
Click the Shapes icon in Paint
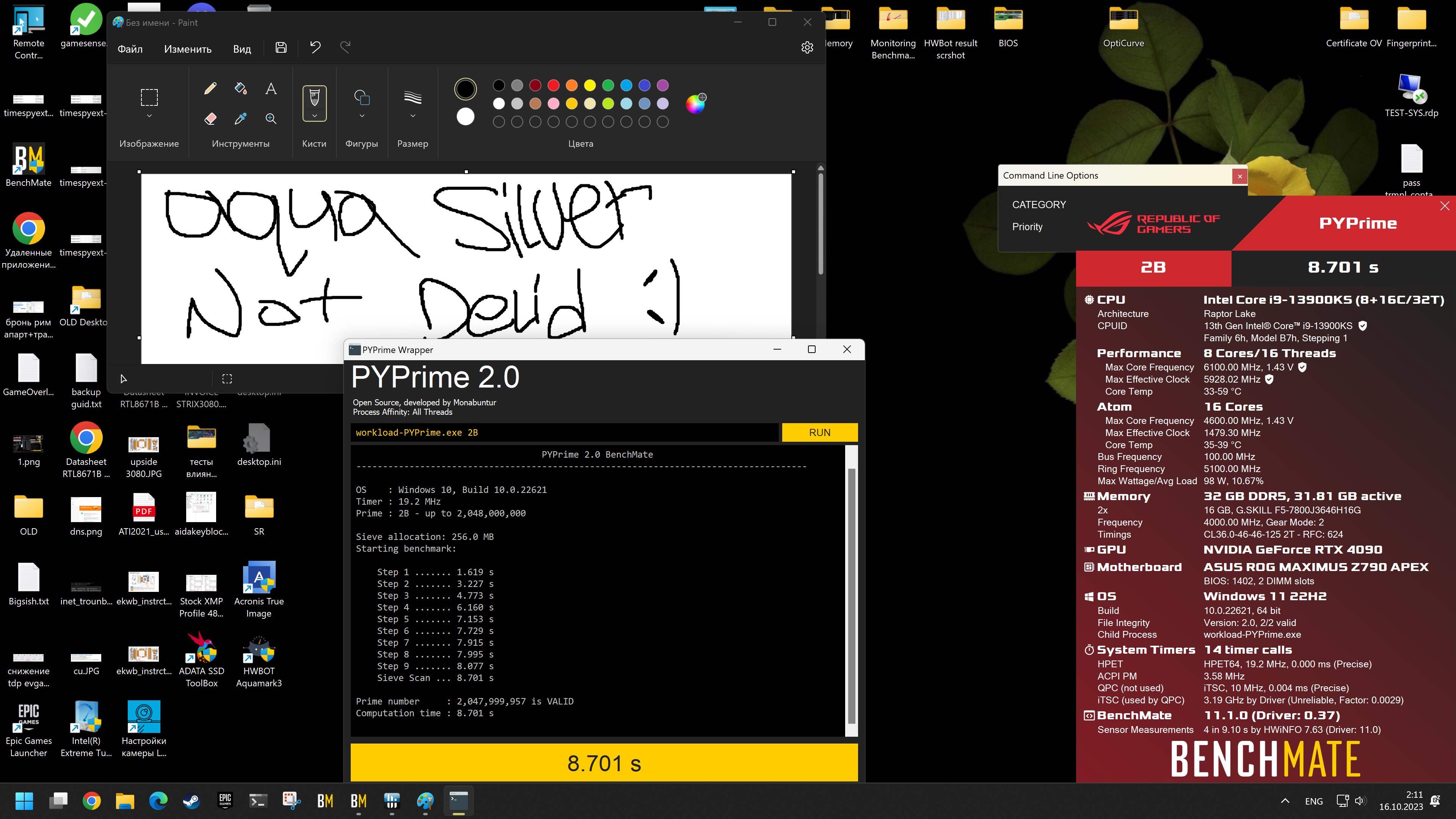[362, 97]
